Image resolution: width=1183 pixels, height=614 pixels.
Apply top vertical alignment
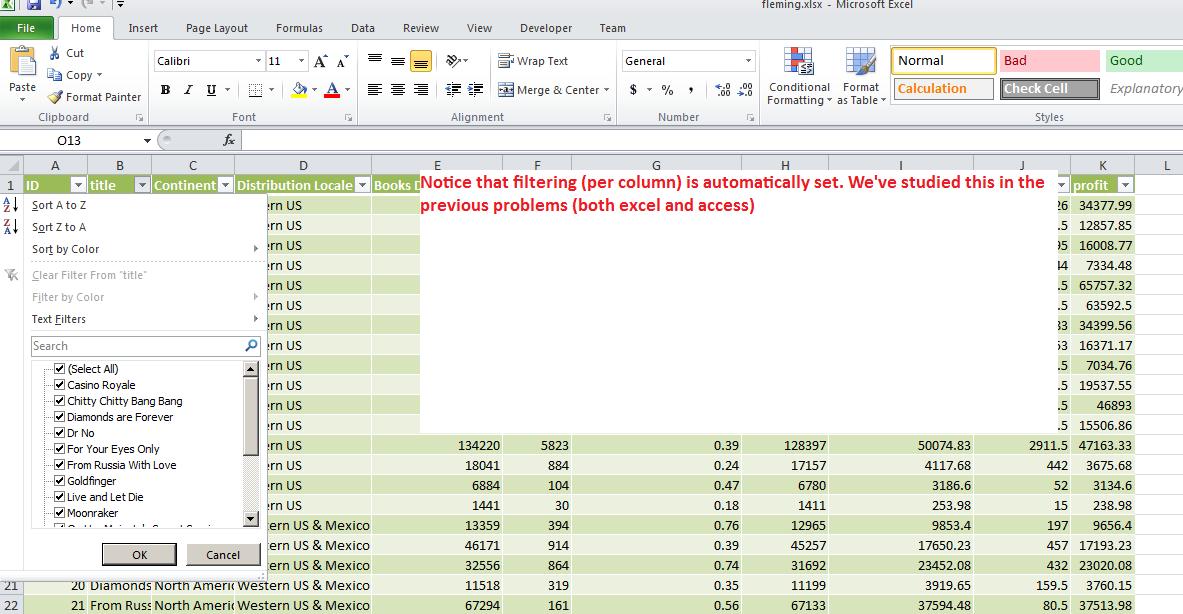click(374, 60)
